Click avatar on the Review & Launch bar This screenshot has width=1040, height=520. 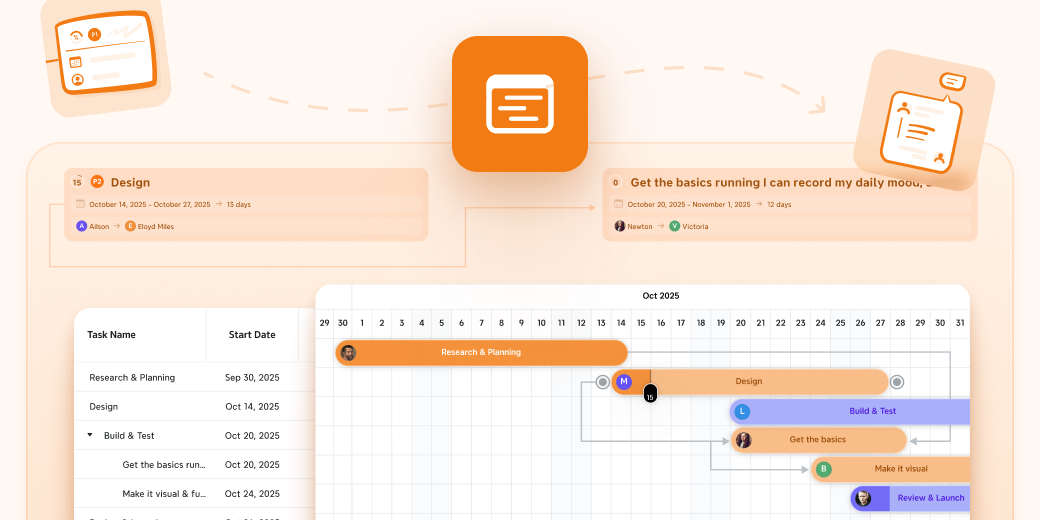click(x=862, y=498)
